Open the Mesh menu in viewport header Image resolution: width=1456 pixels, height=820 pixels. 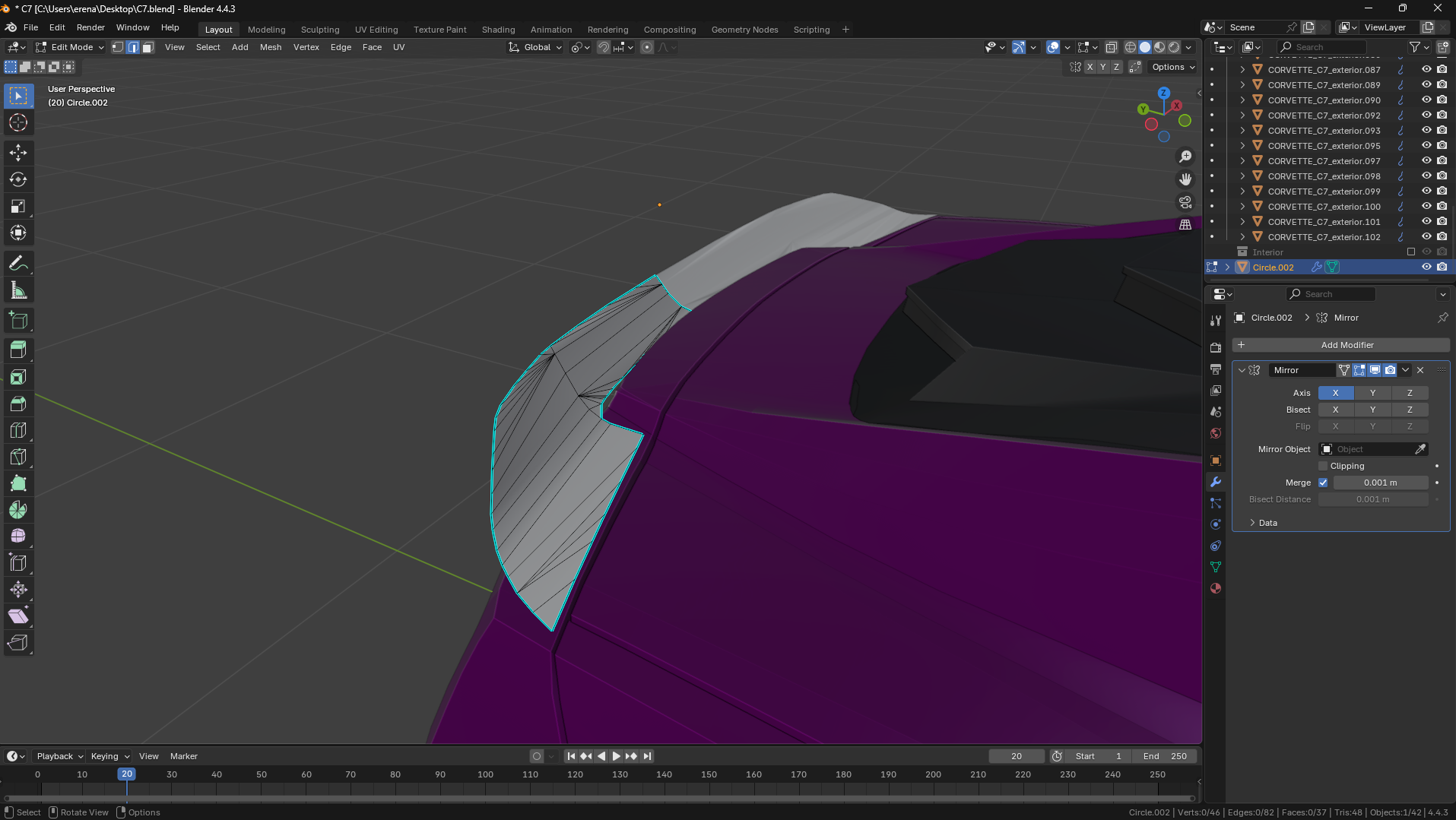point(271,47)
